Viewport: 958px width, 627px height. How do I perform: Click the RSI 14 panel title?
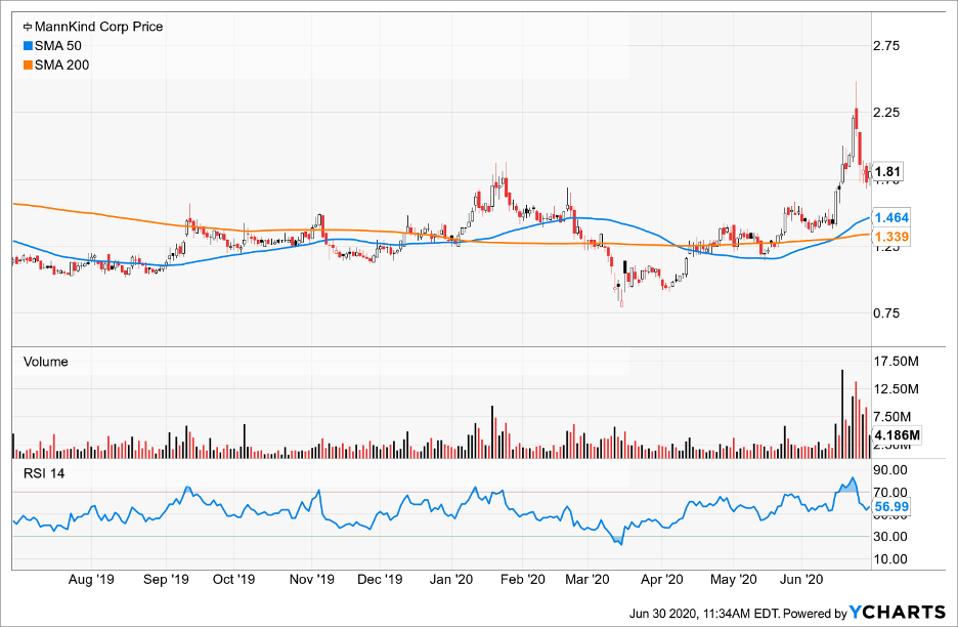click(44, 474)
